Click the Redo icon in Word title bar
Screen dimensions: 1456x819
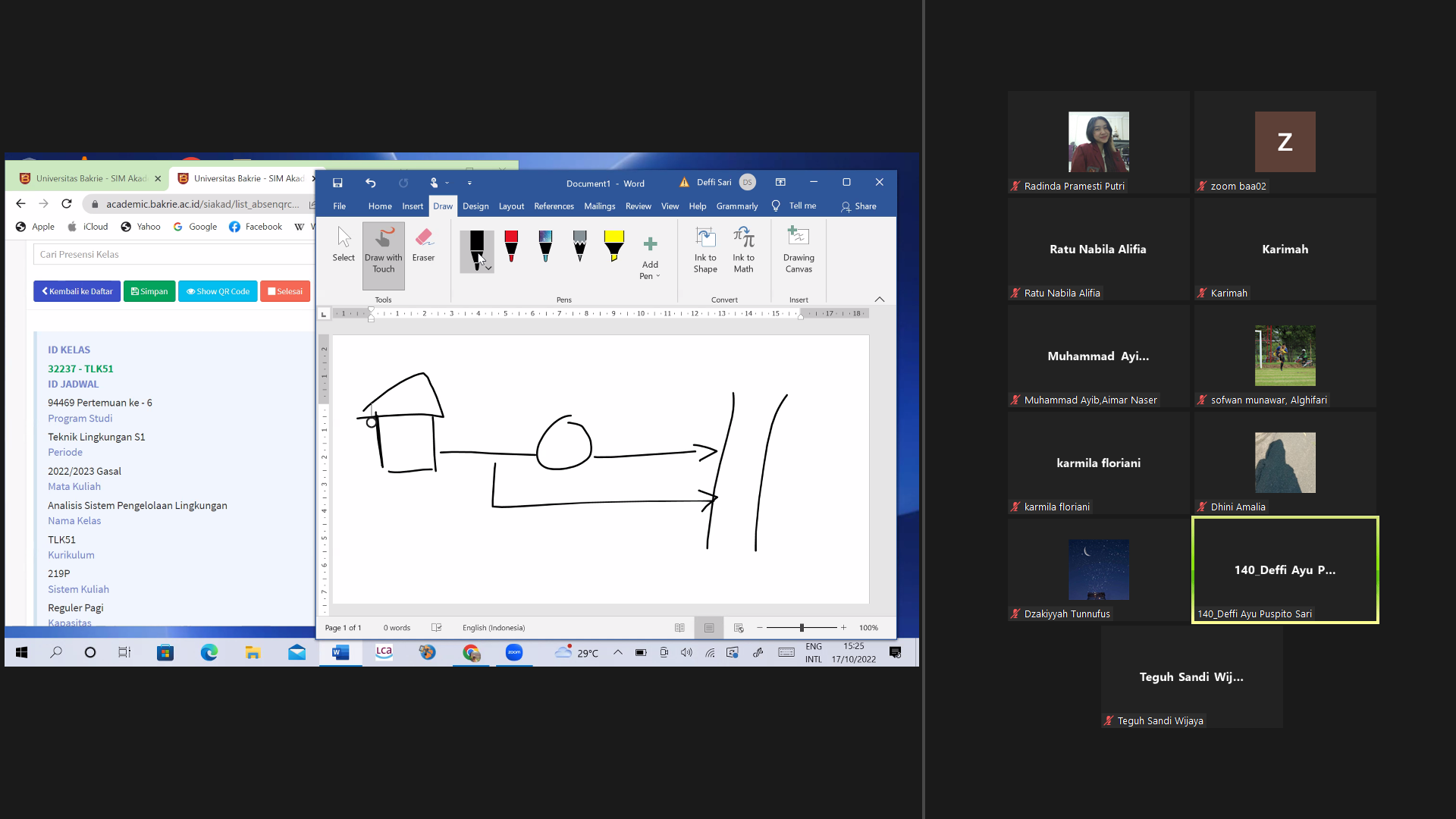[x=403, y=183]
